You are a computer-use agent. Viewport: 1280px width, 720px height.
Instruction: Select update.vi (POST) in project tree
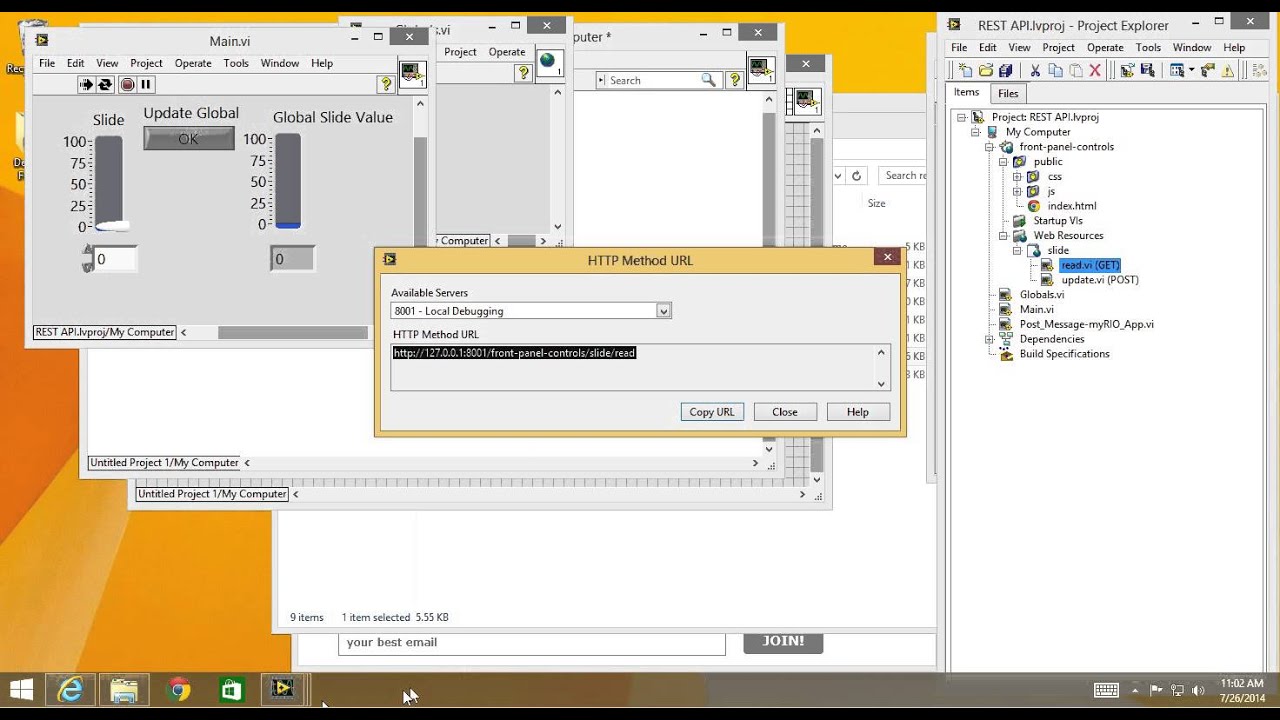1100,280
